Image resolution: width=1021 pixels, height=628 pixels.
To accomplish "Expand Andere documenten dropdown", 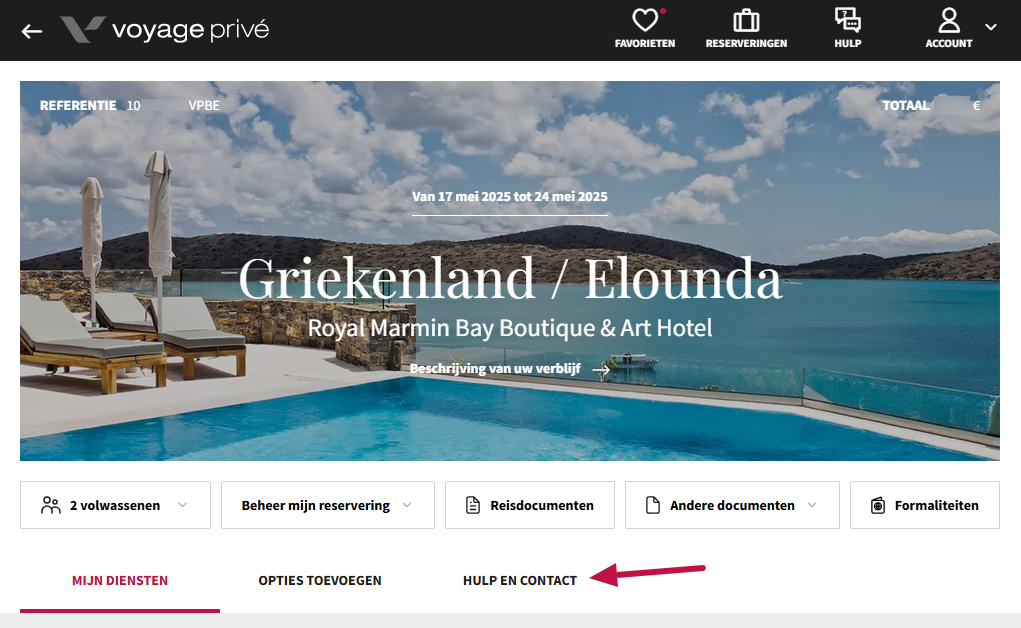I will tap(732, 505).
